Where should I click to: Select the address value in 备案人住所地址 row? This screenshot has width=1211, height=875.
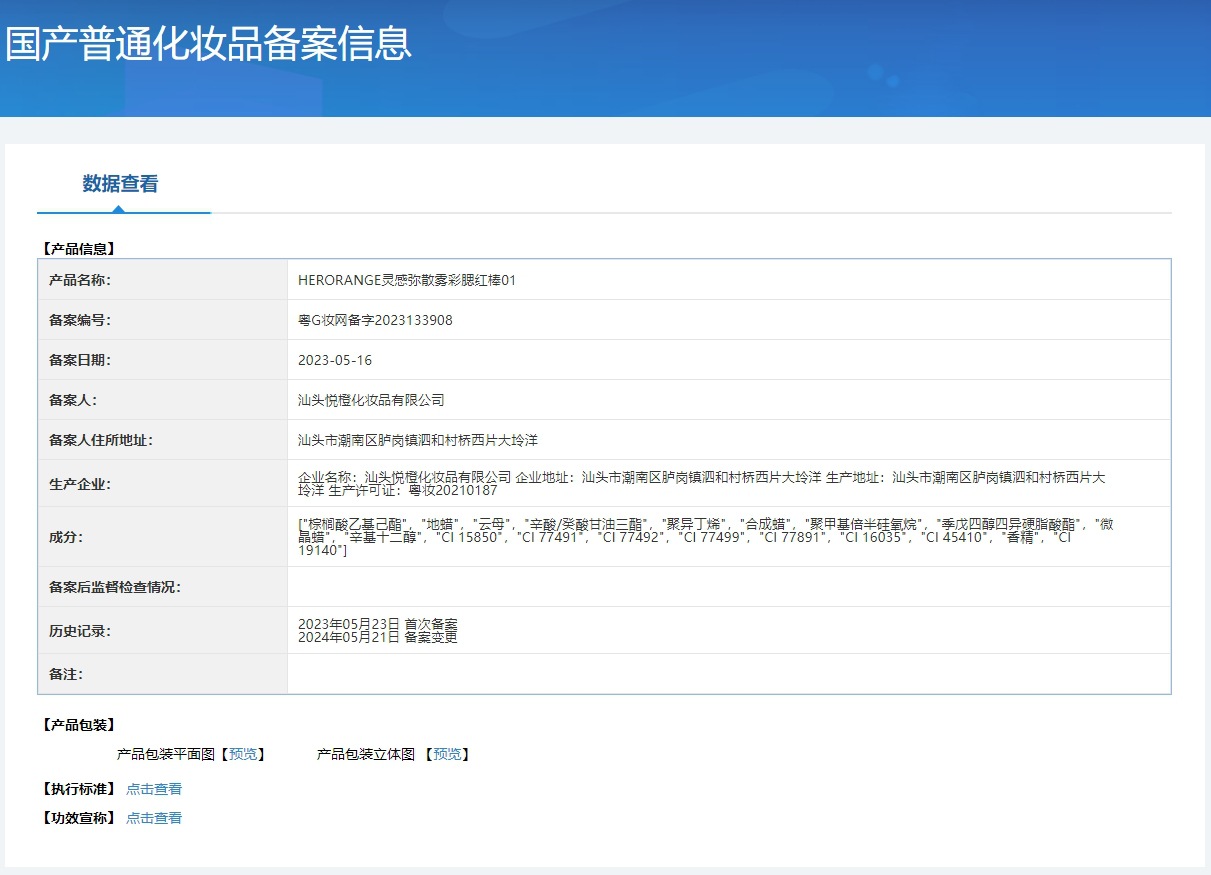click(418, 440)
